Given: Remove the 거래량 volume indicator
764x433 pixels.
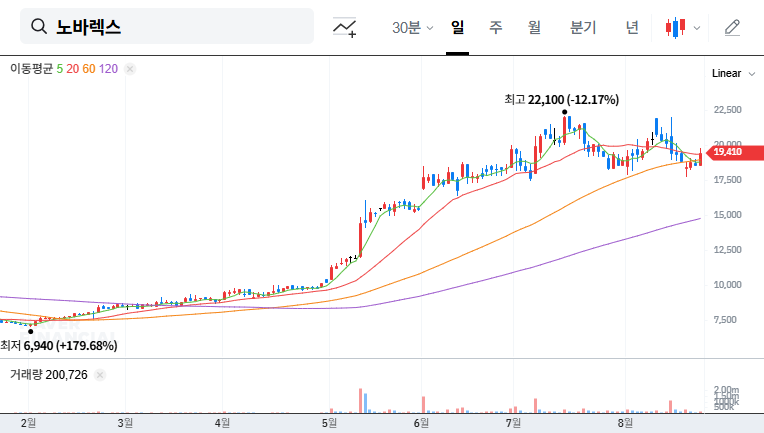Looking at the screenshot, I should [100, 375].
